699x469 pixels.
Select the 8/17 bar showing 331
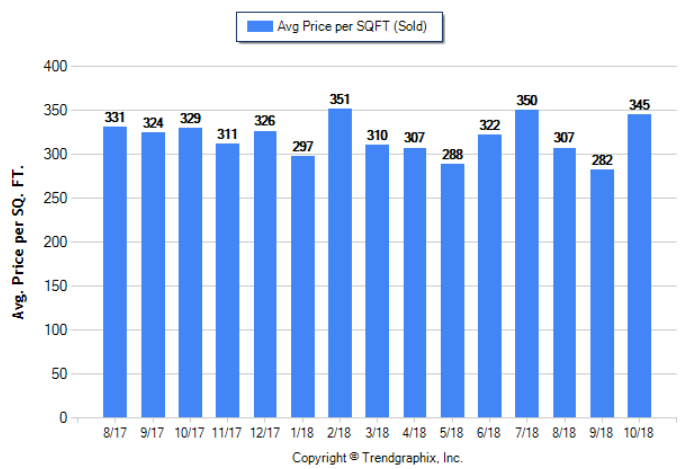[x=115, y=272]
